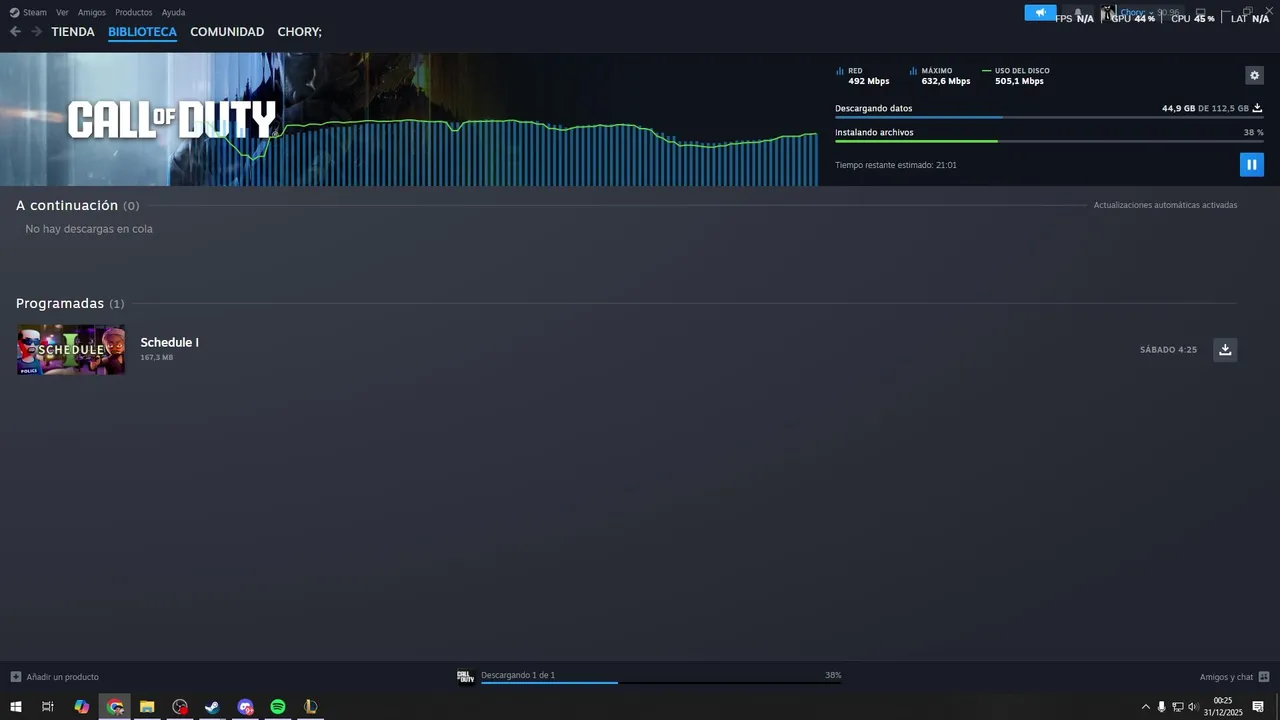Click the Schedule I download-now arrow icon
The image size is (1280, 720).
[1225, 349]
